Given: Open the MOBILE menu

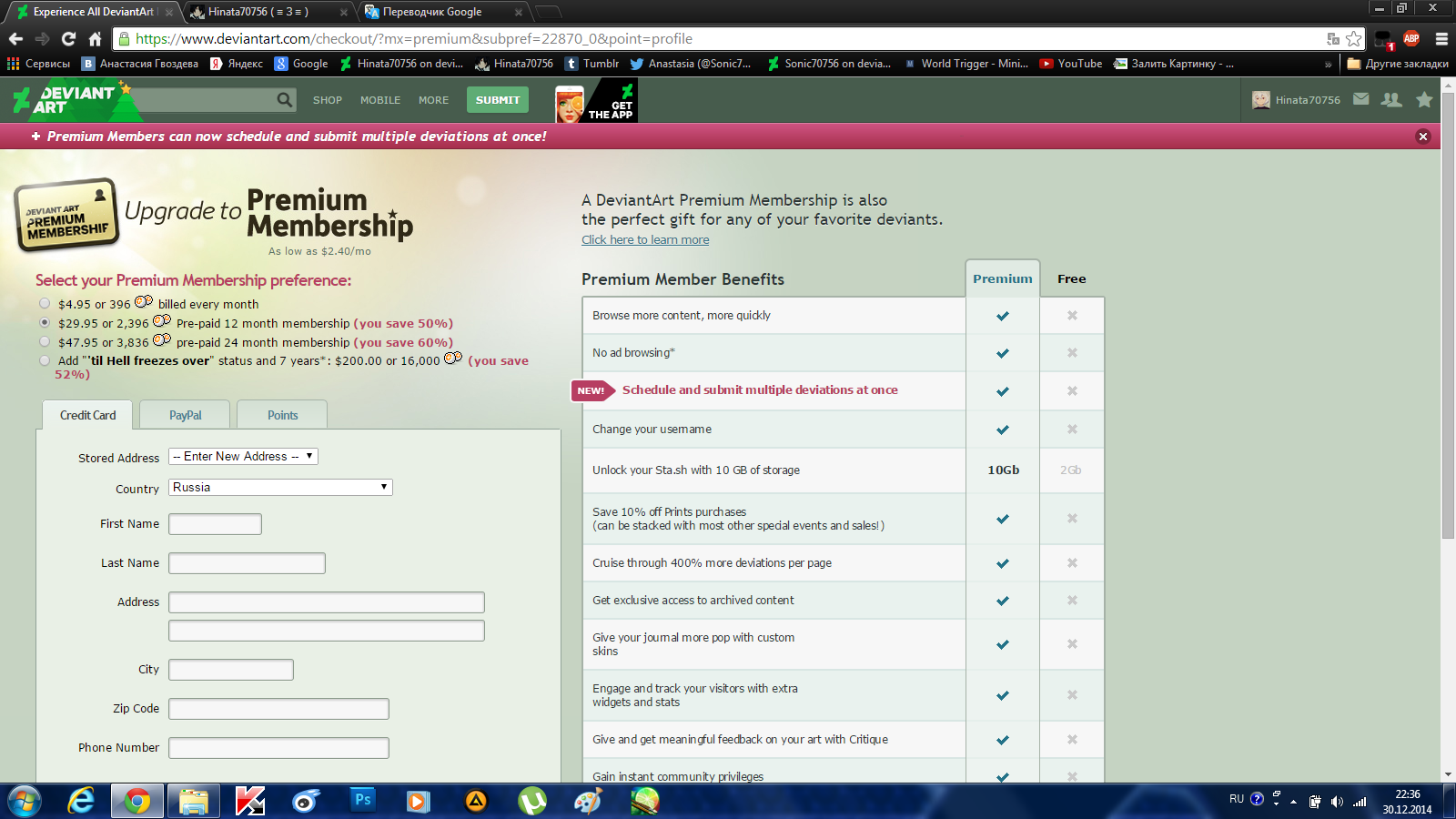Looking at the screenshot, I should pos(380,100).
